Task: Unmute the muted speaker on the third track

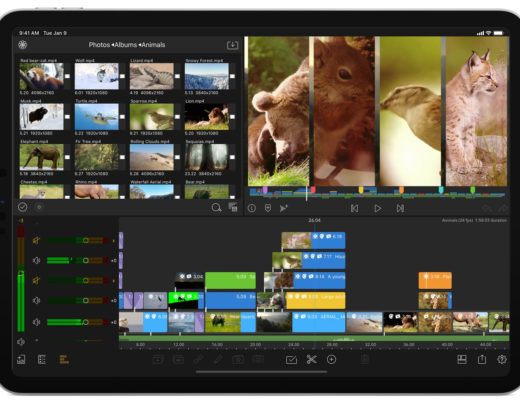Action: 36,280
